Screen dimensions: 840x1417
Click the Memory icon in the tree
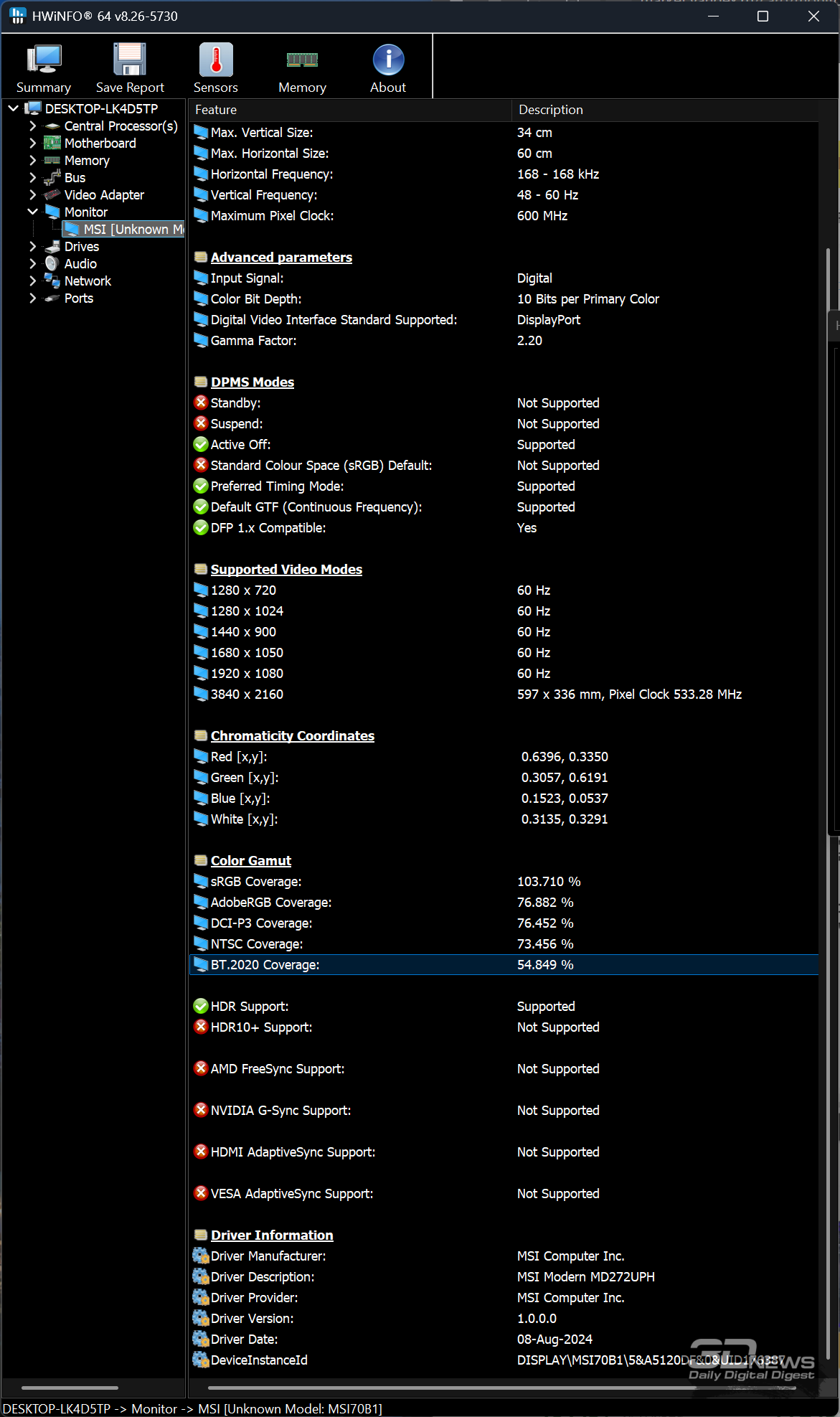pos(52,161)
